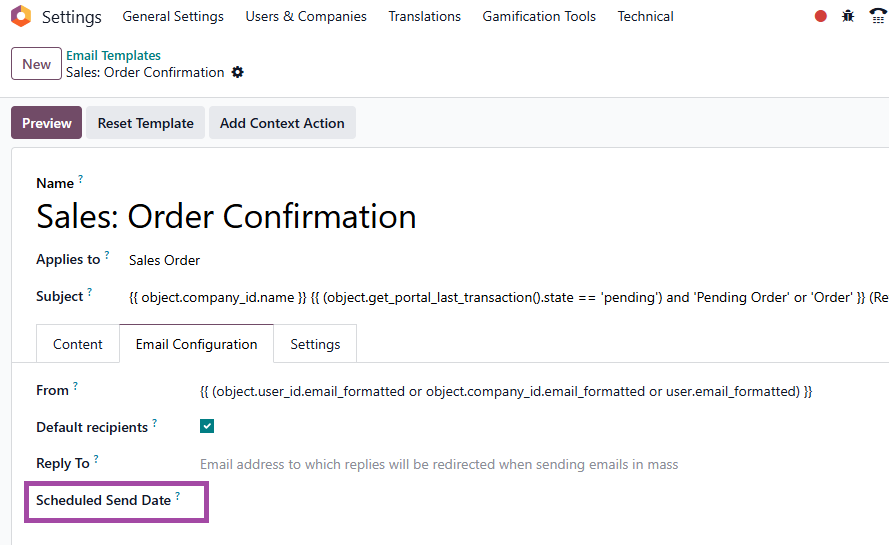Image resolution: width=889 pixels, height=545 pixels.
Task: Click the Odoo app logo icon
Action: click(x=21, y=16)
